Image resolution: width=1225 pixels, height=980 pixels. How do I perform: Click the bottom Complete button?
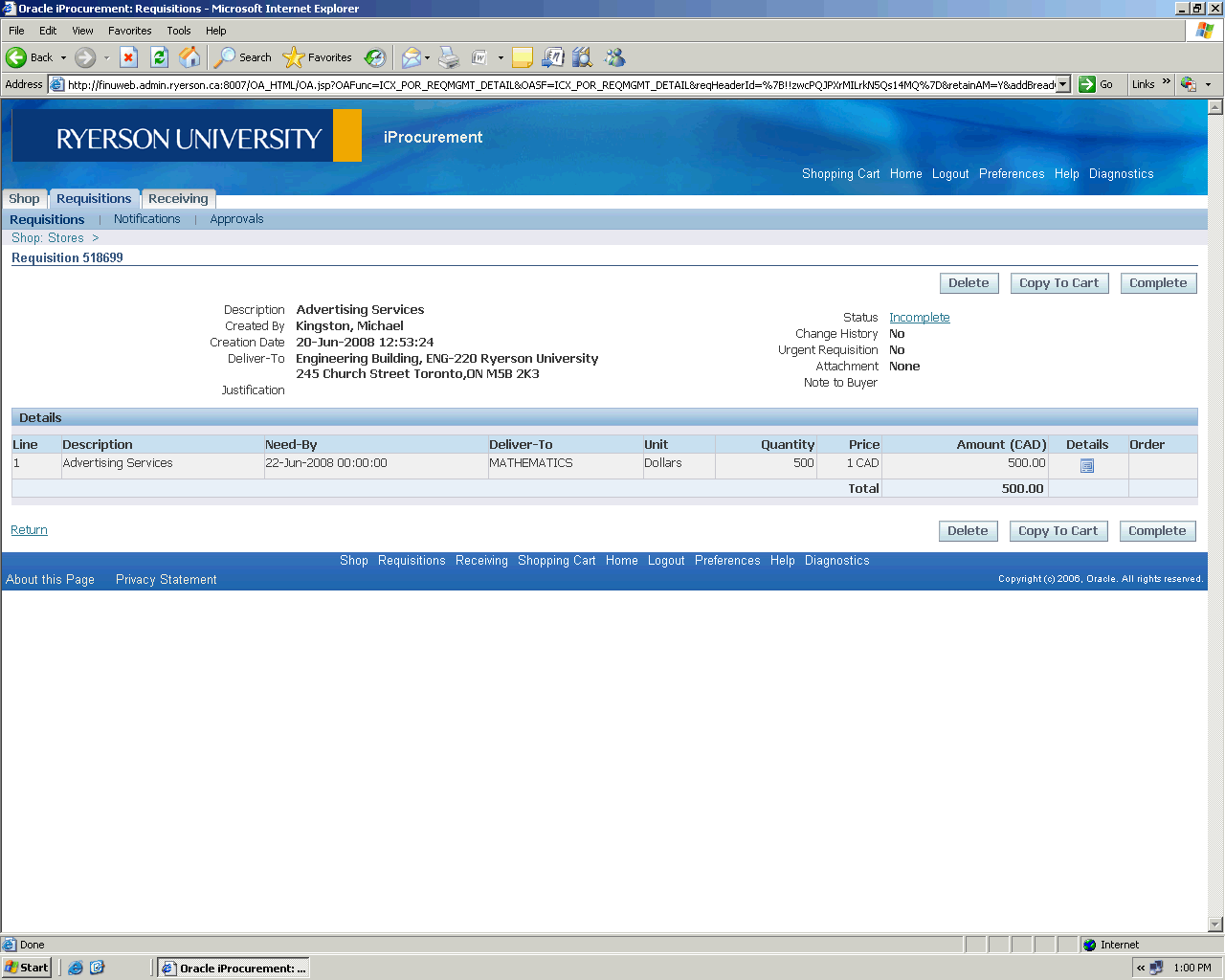tap(1157, 531)
